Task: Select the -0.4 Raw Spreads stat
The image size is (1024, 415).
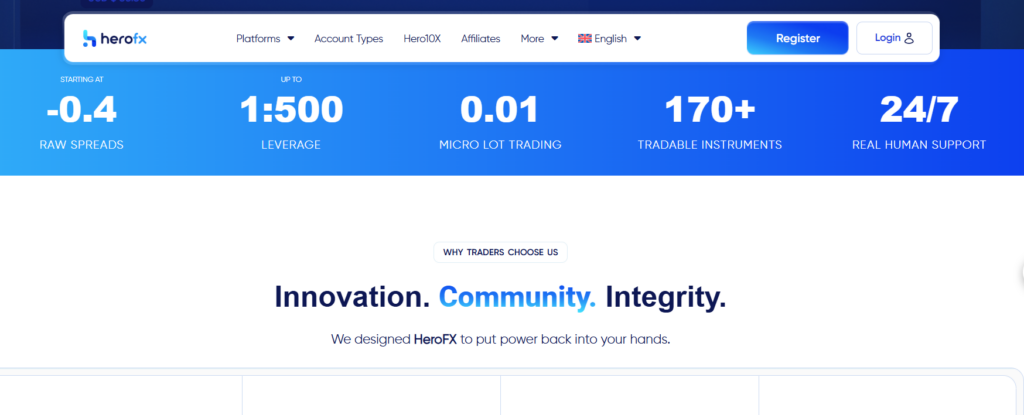Action: point(82,110)
